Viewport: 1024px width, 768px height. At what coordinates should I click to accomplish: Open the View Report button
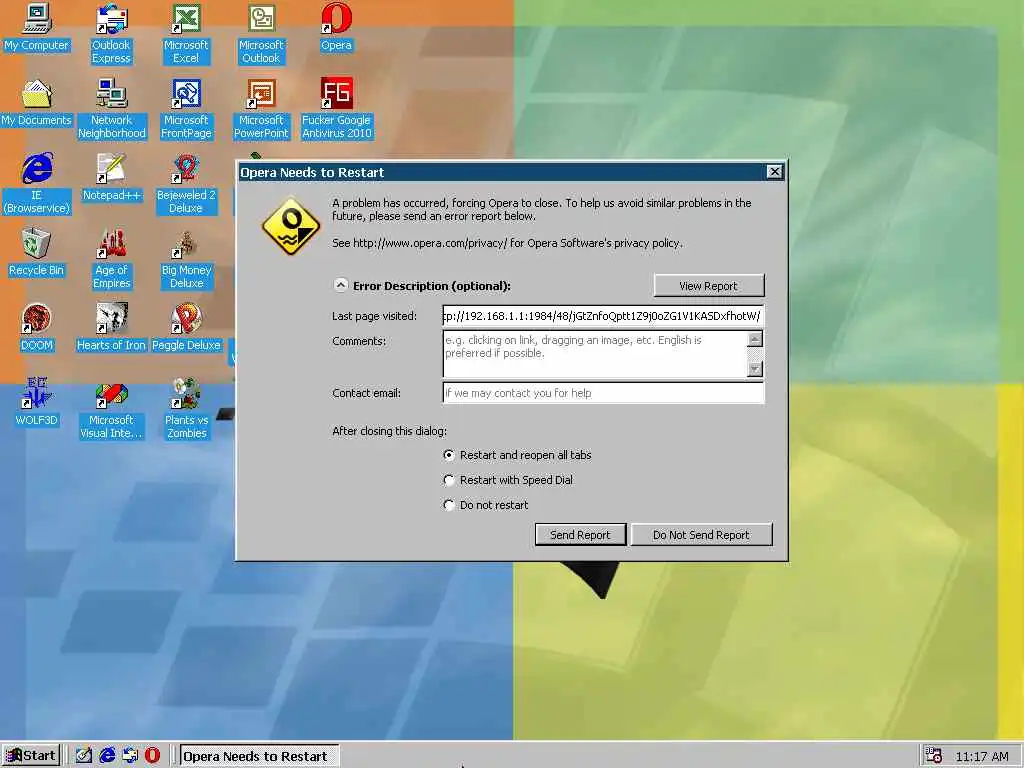coord(709,285)
